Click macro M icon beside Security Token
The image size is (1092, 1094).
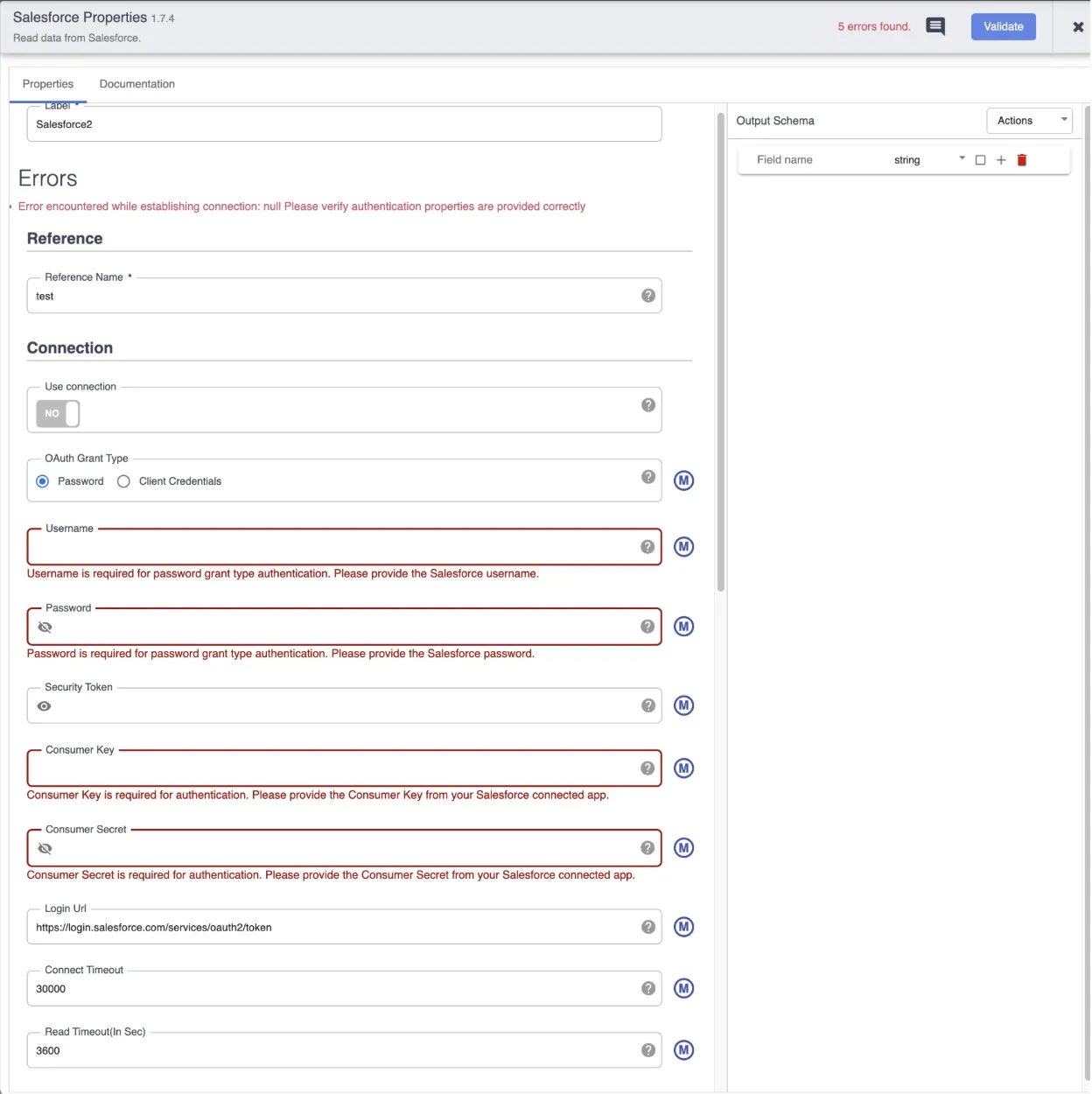click(x=684, y=705)
